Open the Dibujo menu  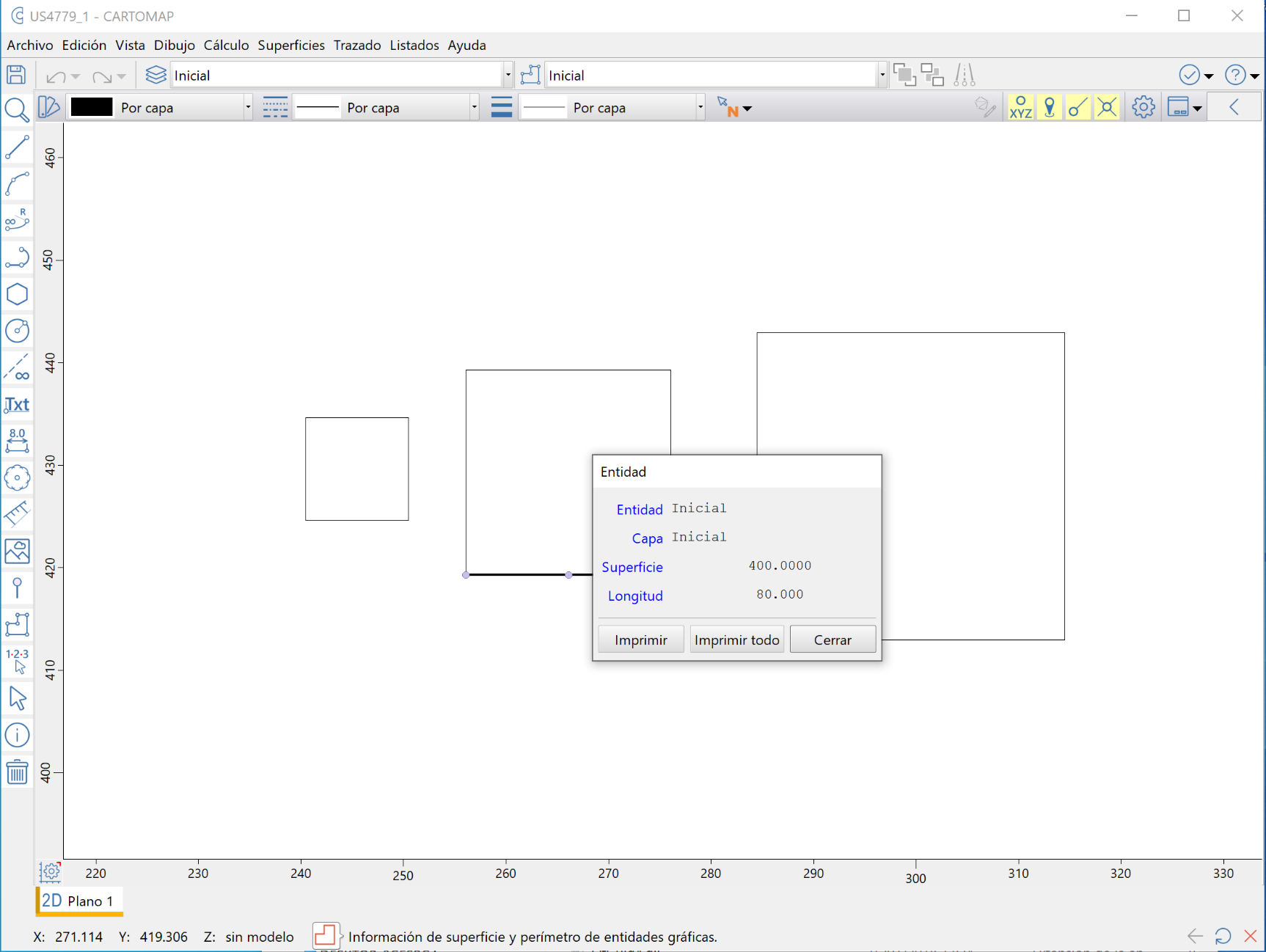click(x=175, y=45)
